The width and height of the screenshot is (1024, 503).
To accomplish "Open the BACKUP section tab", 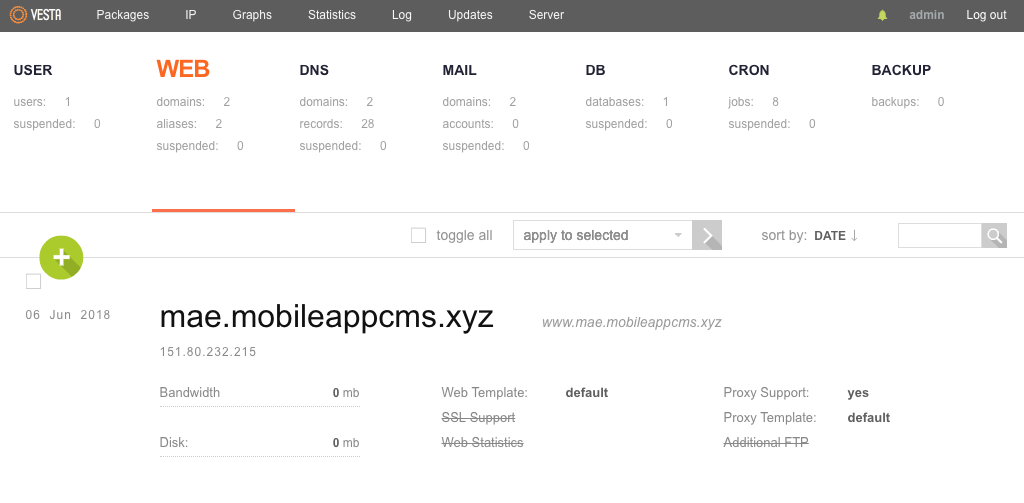I will tap(901, 70).
